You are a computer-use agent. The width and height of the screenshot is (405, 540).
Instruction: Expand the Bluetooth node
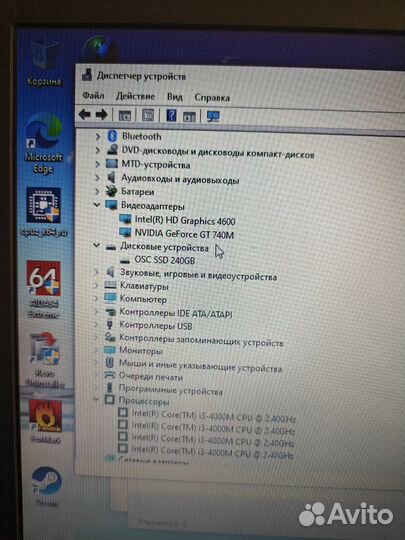click(98, 136)
